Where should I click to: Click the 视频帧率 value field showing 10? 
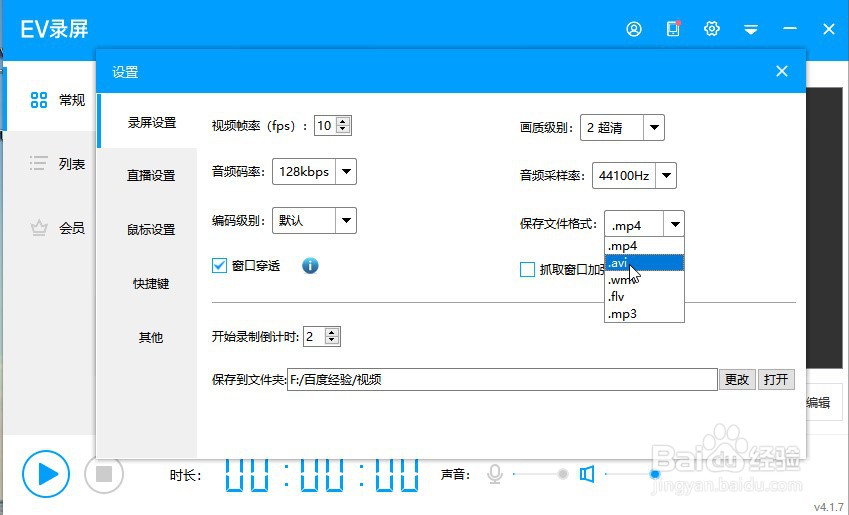pyautogui.click(x=325, y=126)
